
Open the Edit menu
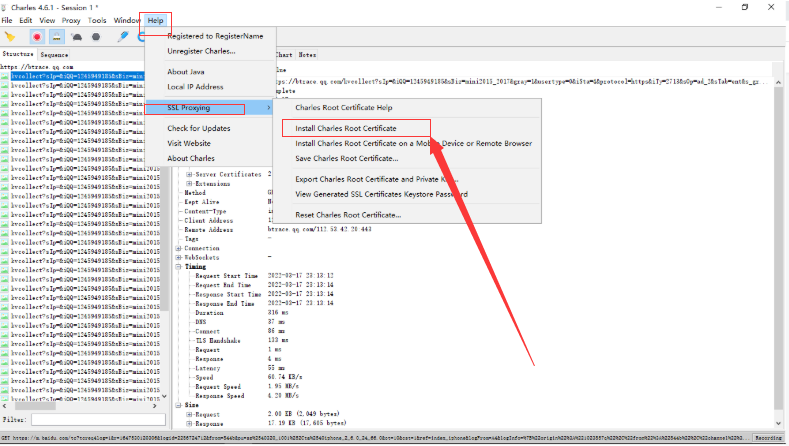[26, 21]
